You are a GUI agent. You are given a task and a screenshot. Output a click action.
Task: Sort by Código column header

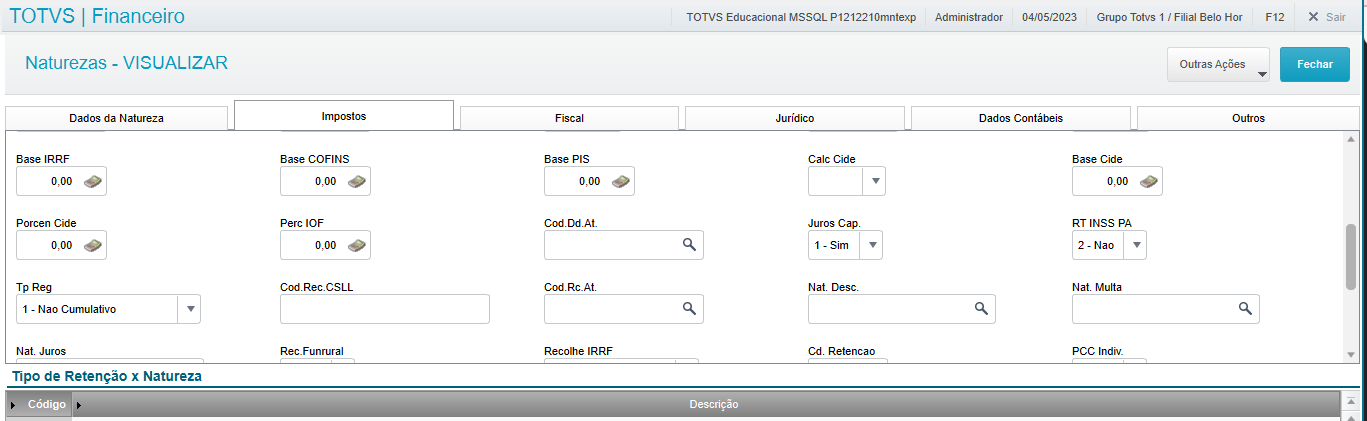[47, 404]
